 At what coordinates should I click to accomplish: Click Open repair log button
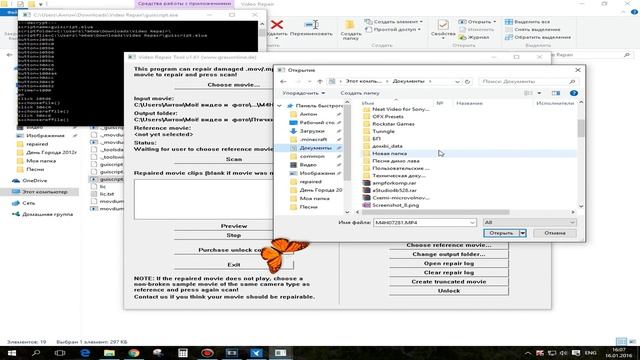(449, 263)
